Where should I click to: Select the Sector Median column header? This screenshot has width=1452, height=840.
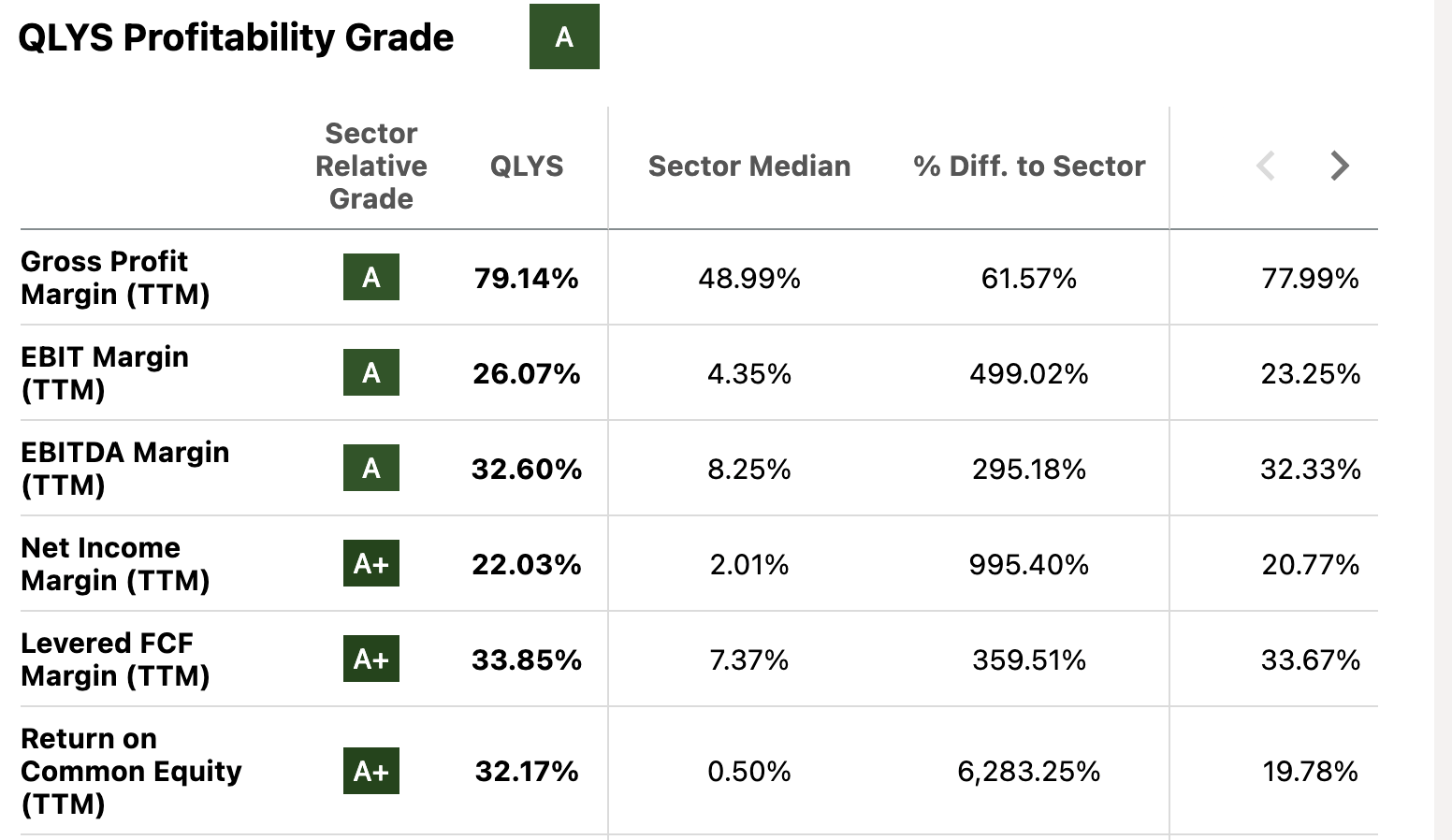click(x=748, y=166)
